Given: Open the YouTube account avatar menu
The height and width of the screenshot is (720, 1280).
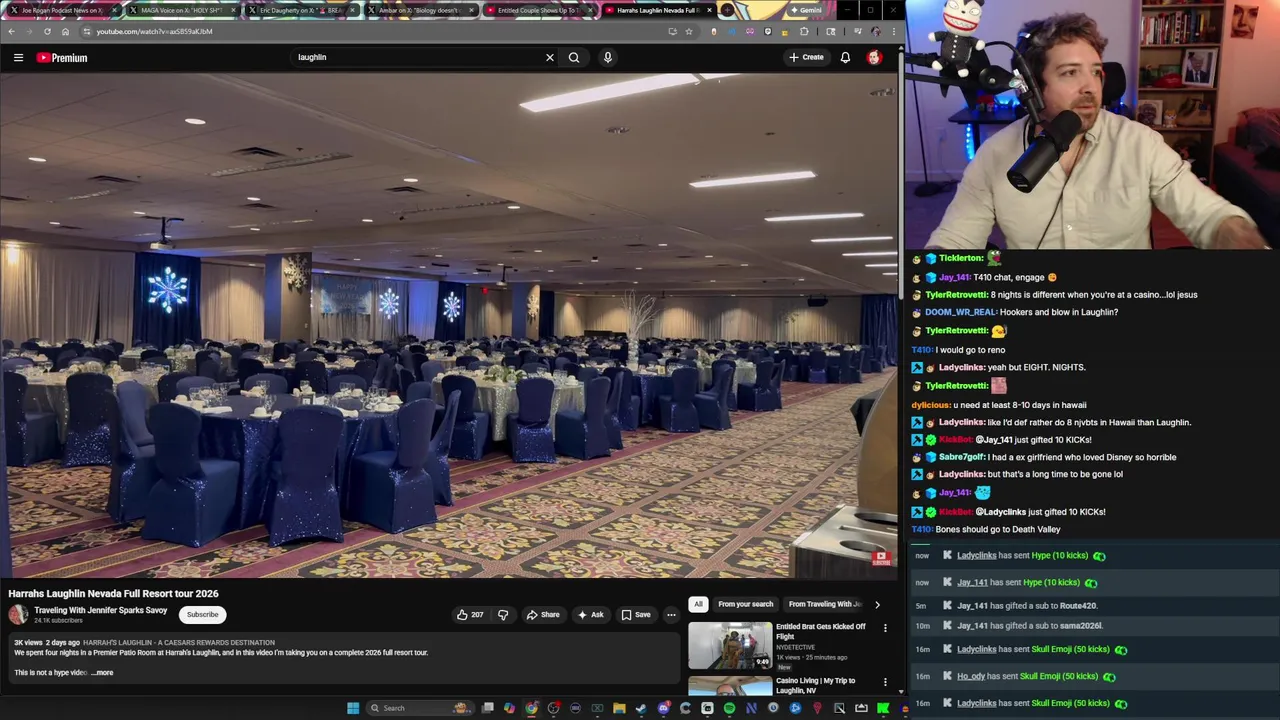Looking at the screenshot, I should click(874, 57).
